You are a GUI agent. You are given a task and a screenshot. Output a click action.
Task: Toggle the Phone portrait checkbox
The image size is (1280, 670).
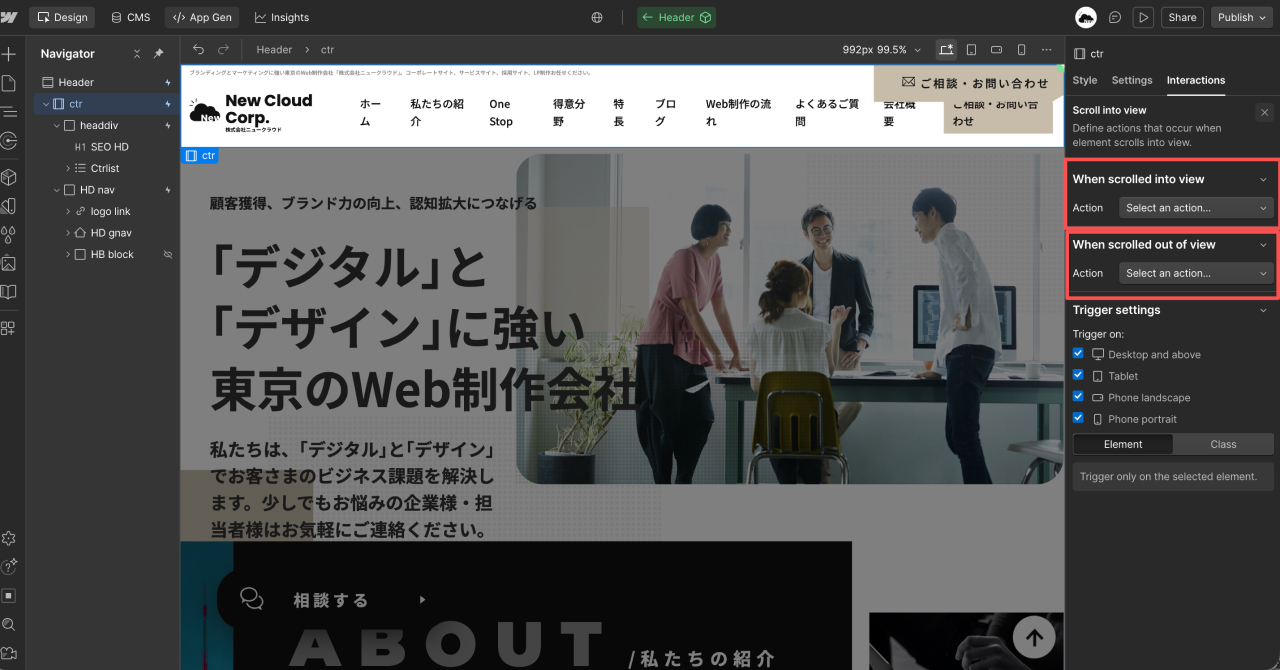[x=1078, y=419]
